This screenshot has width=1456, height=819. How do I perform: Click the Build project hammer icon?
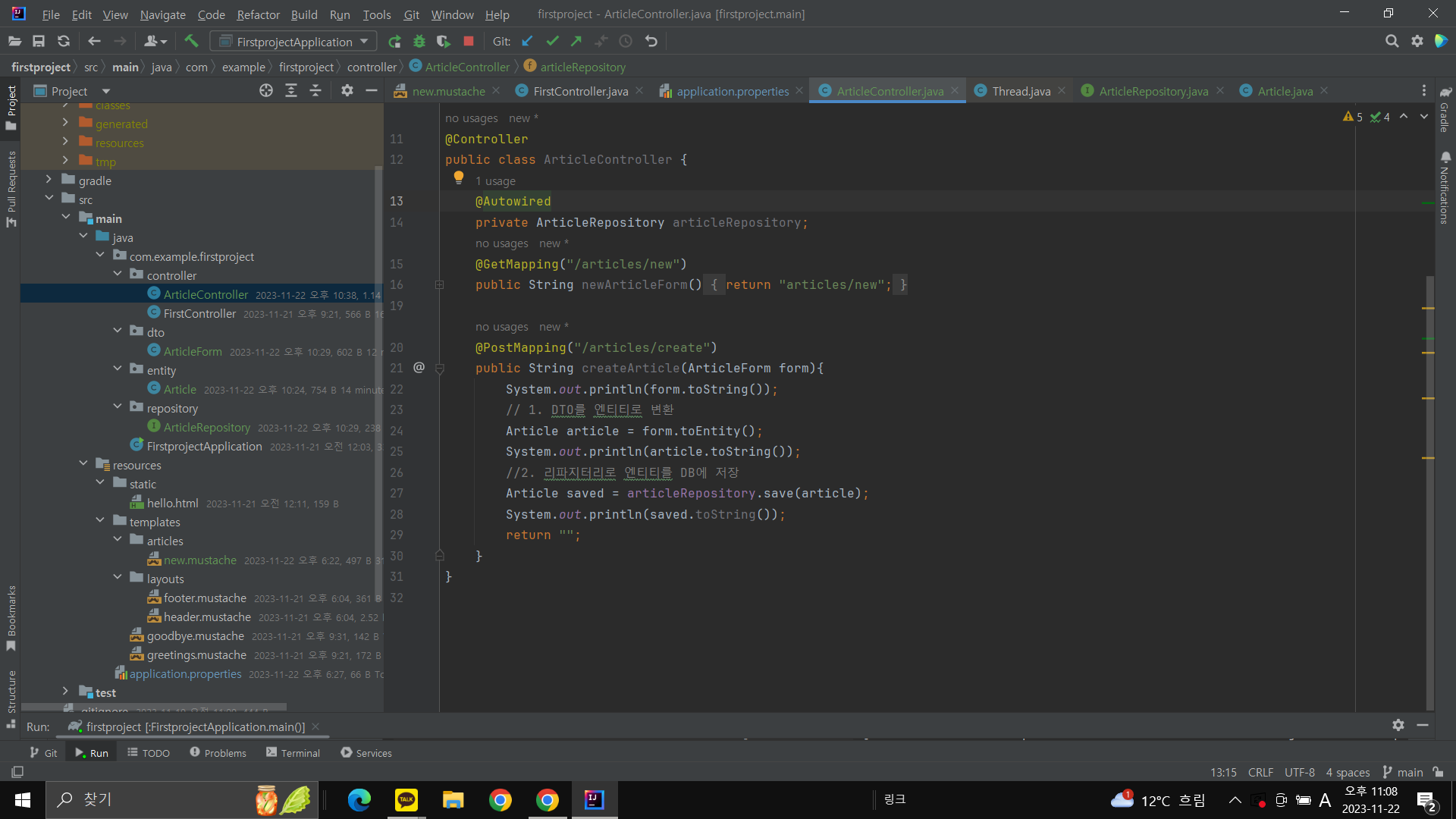[x=191, y=42]
